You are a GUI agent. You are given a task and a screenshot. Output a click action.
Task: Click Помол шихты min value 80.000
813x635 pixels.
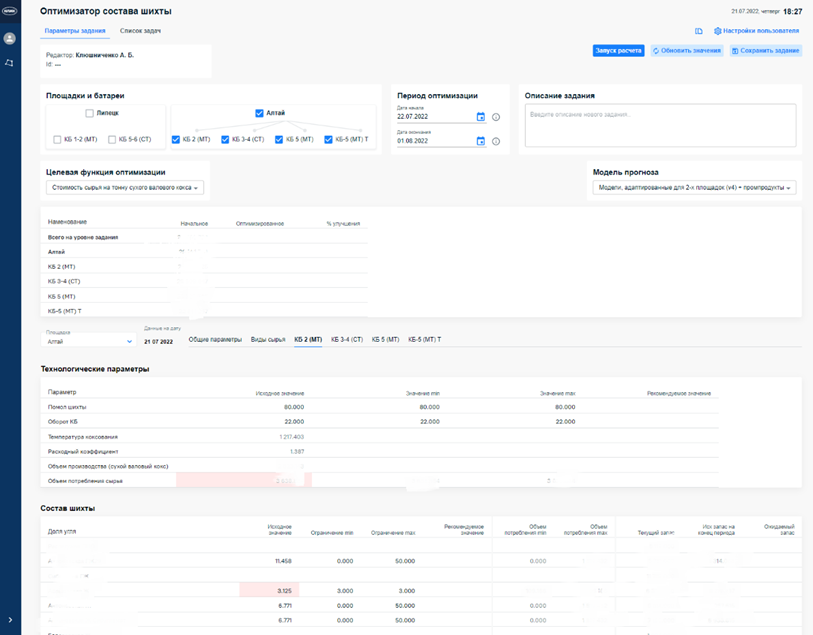[429, 407]
